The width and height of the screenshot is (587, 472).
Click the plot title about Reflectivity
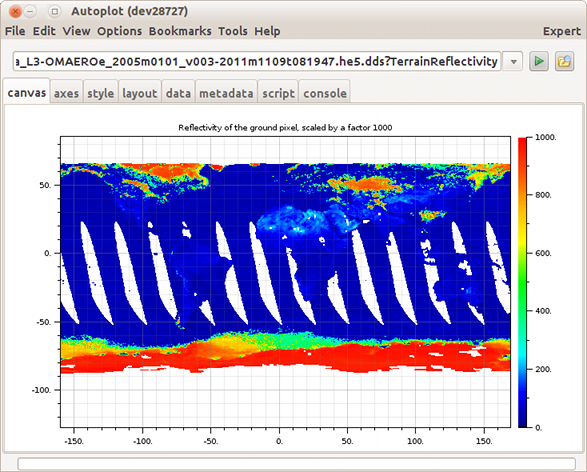[285, 128]
